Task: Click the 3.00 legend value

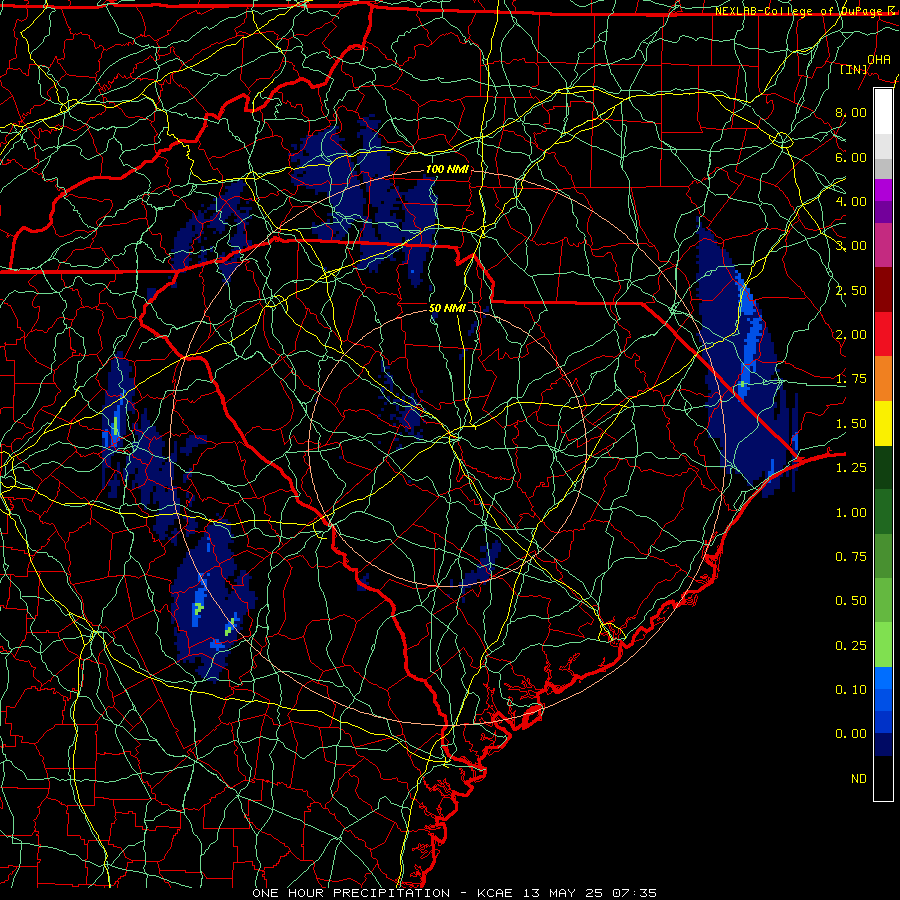Action: coord(851,246)
